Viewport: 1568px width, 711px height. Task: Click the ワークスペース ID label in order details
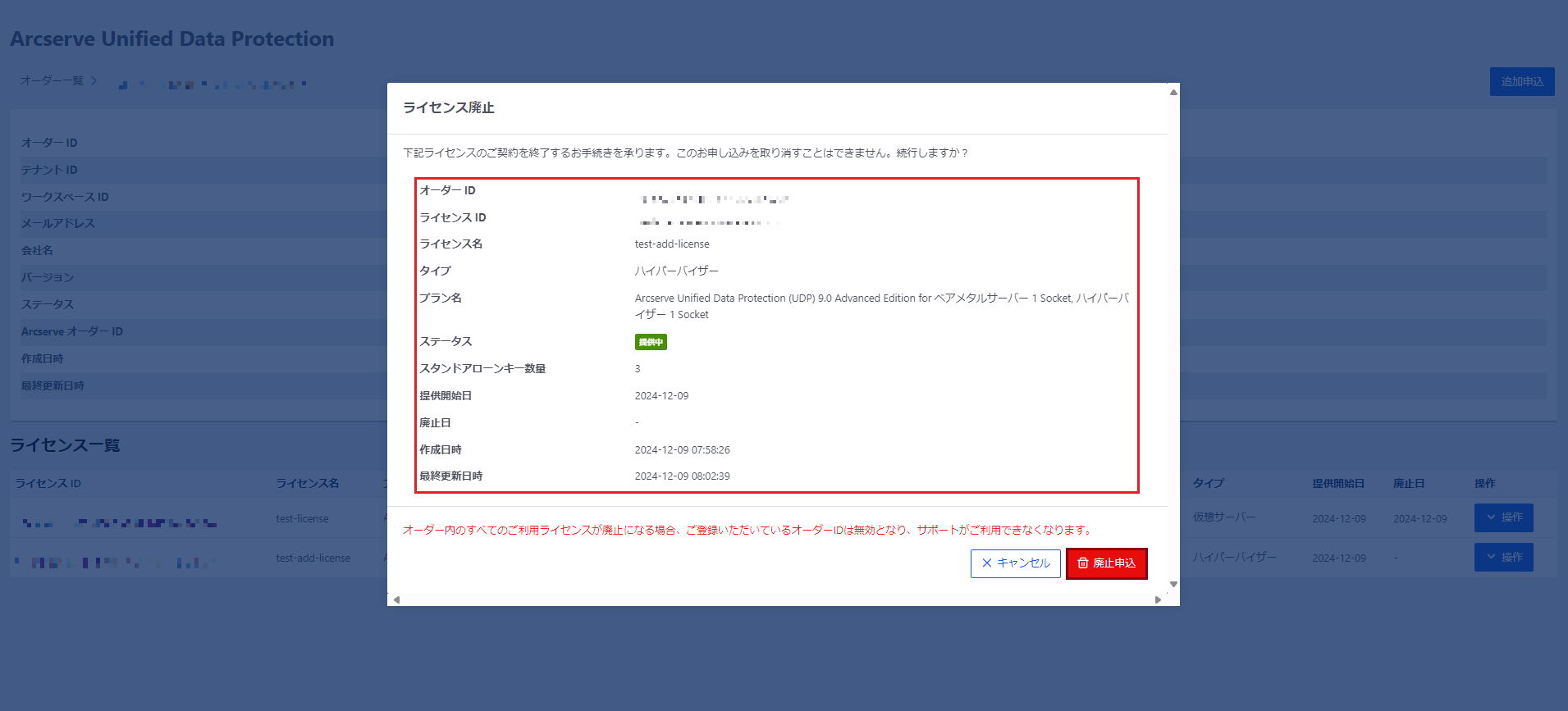(65, 197)
